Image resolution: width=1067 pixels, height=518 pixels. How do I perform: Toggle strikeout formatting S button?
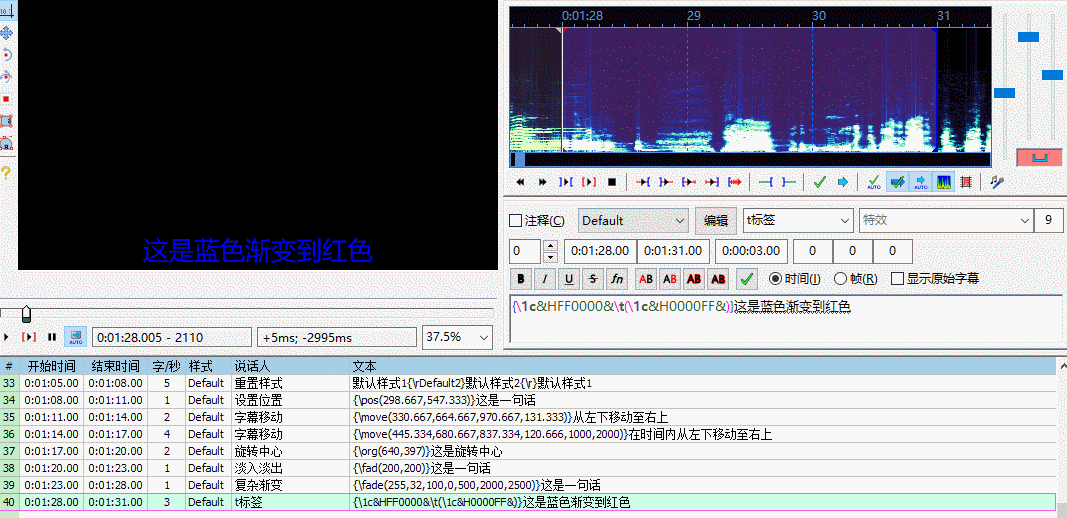click(x=592, y=278)
